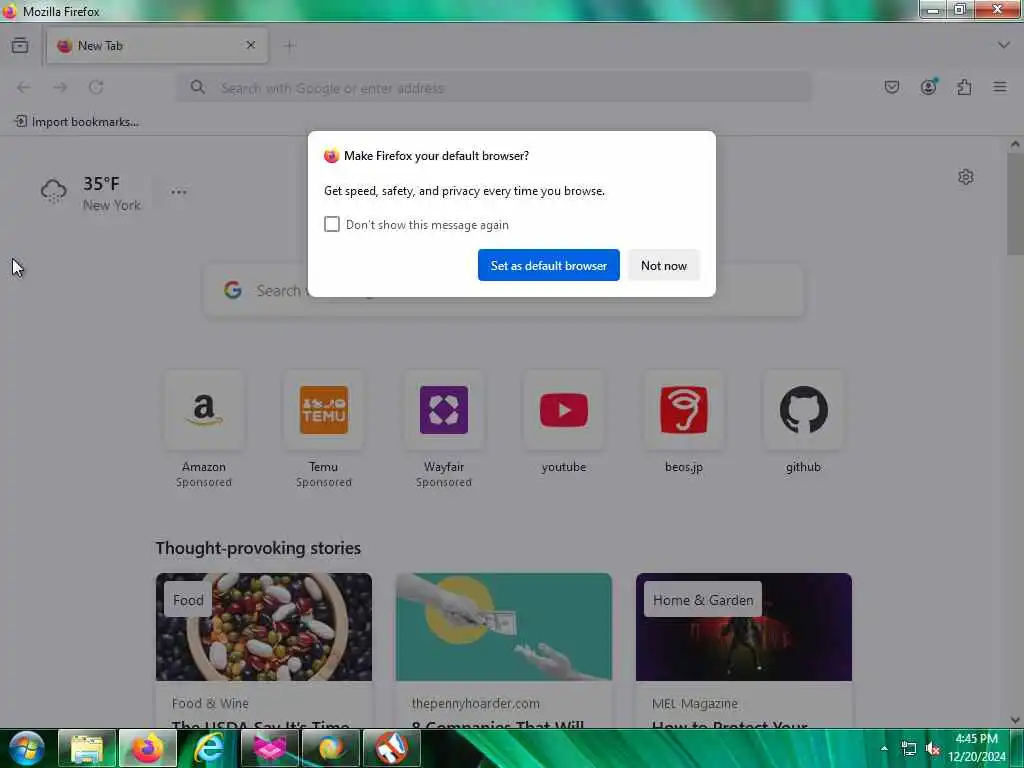1024x768 pixels.
Task: Open the application hamburger menu
Action: tap(1000, 88)
